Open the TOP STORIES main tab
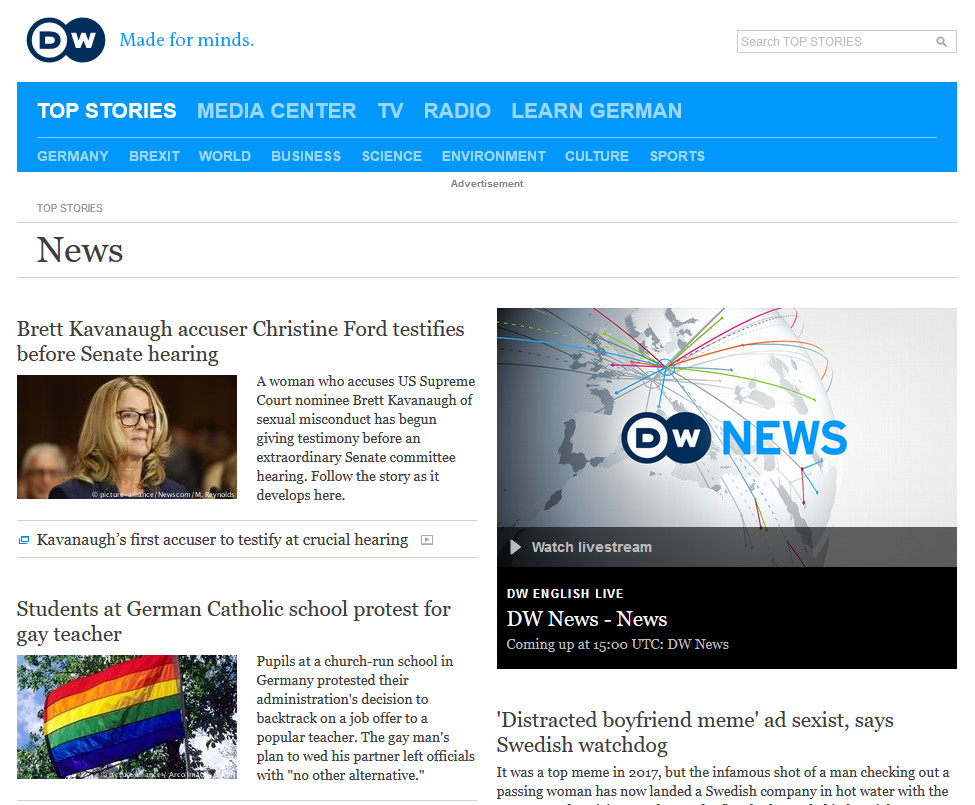Image resolution: width=975 pixels, height=805 pixels. tap(107, 111)
